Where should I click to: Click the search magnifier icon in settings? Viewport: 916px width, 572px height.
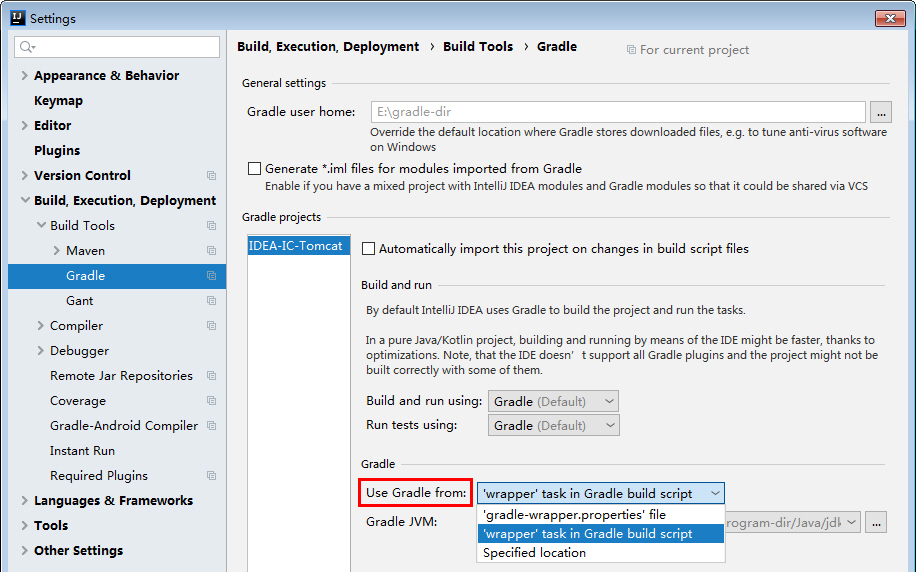[x=27, y=47]
